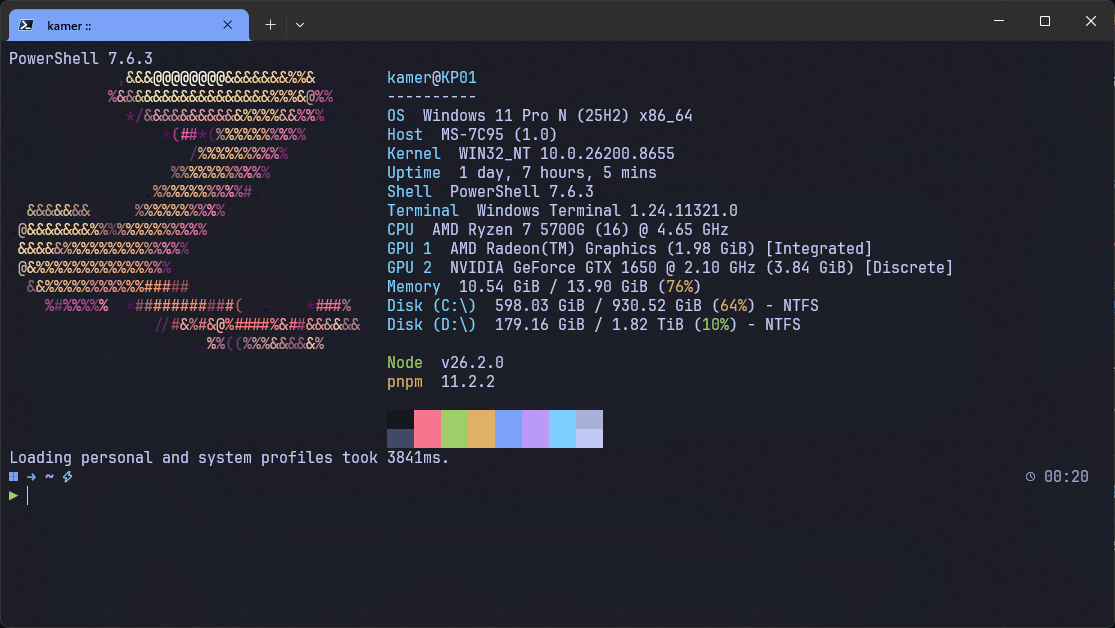This screenshot has width=1115, height=628.
Task: Click the 'PowerShell 7.6.3' banner at top
Action: [81, 58]
